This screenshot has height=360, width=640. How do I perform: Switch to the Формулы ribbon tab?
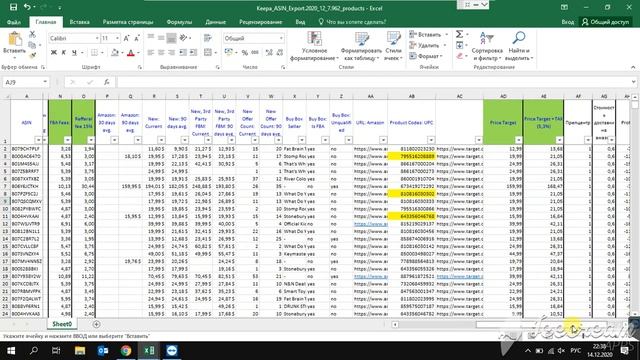[179, 22]
